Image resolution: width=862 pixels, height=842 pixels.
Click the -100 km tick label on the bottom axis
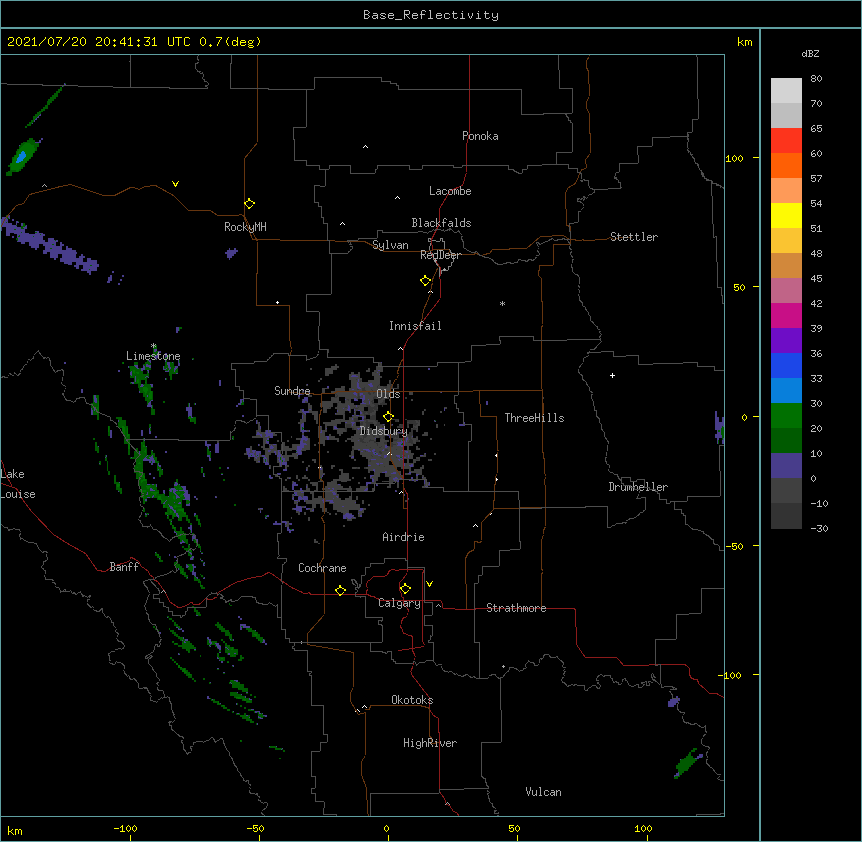[x=125, y=828]
